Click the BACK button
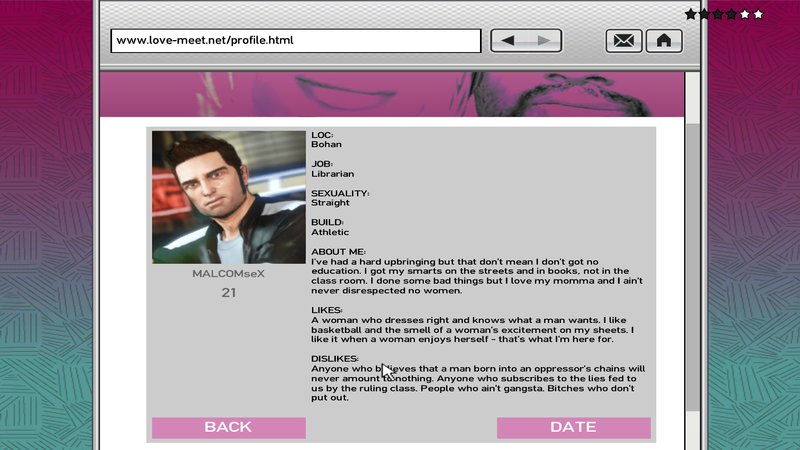The height and width of the screenshot is (450, 800). tap(229, 428)
